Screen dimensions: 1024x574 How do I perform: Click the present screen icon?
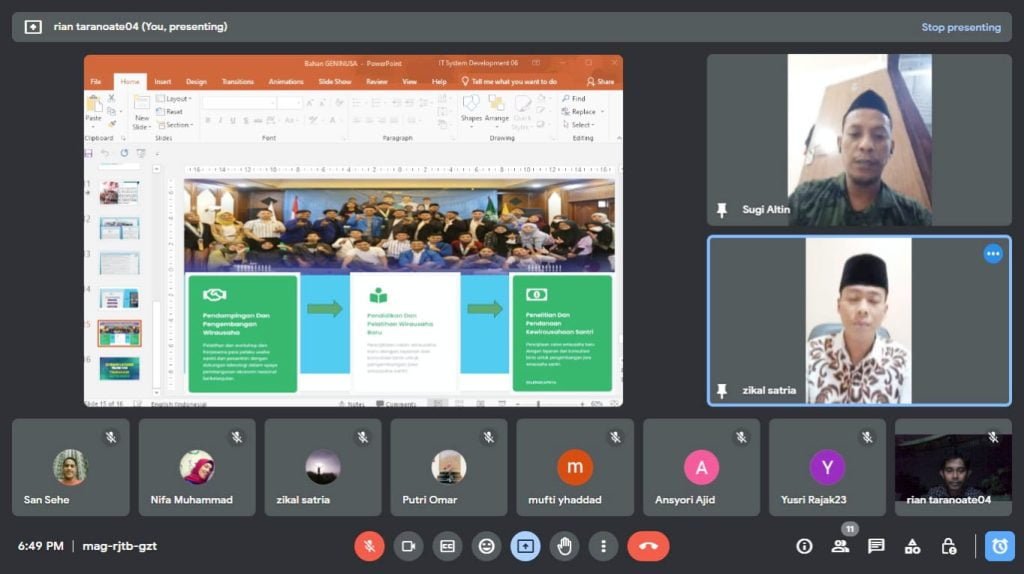coord(526,546)
